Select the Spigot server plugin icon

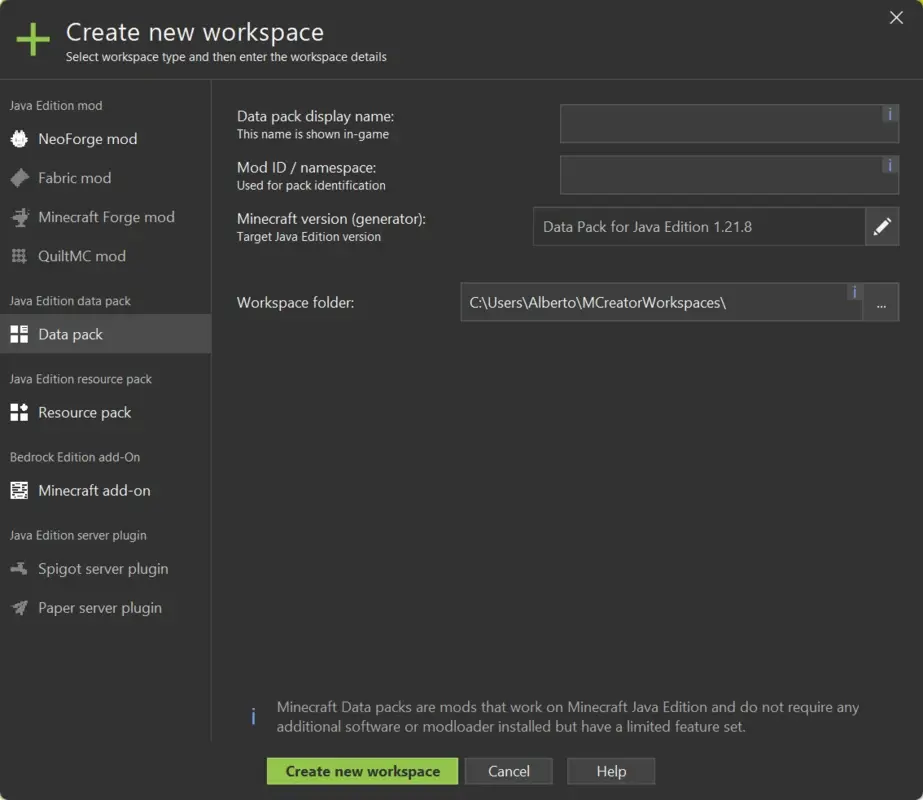[x=18, y=569]
